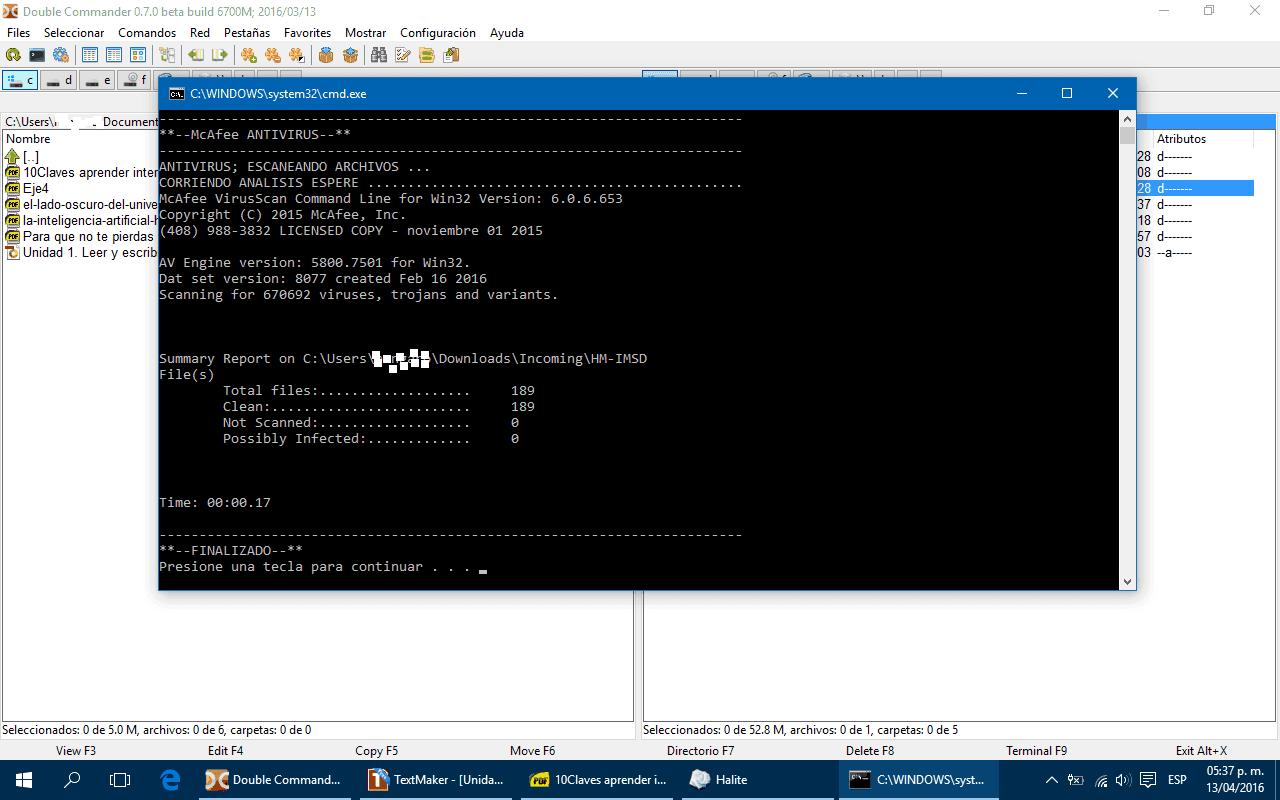Switch to the Documentos tab

pos(127,121)
